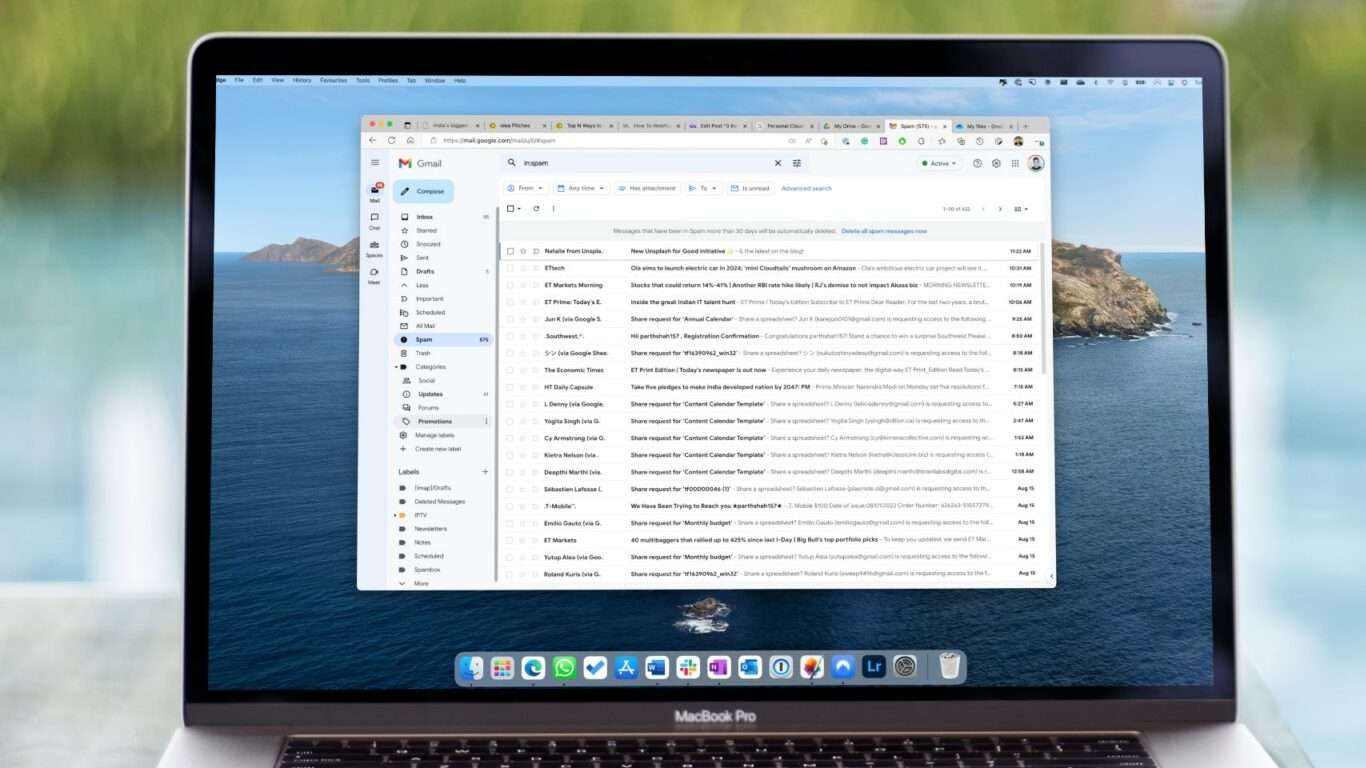The width and height of the screenshot is (1366, 768).
Task: Toggle the Has attachment filter chip
Action: tap(647, 188)
